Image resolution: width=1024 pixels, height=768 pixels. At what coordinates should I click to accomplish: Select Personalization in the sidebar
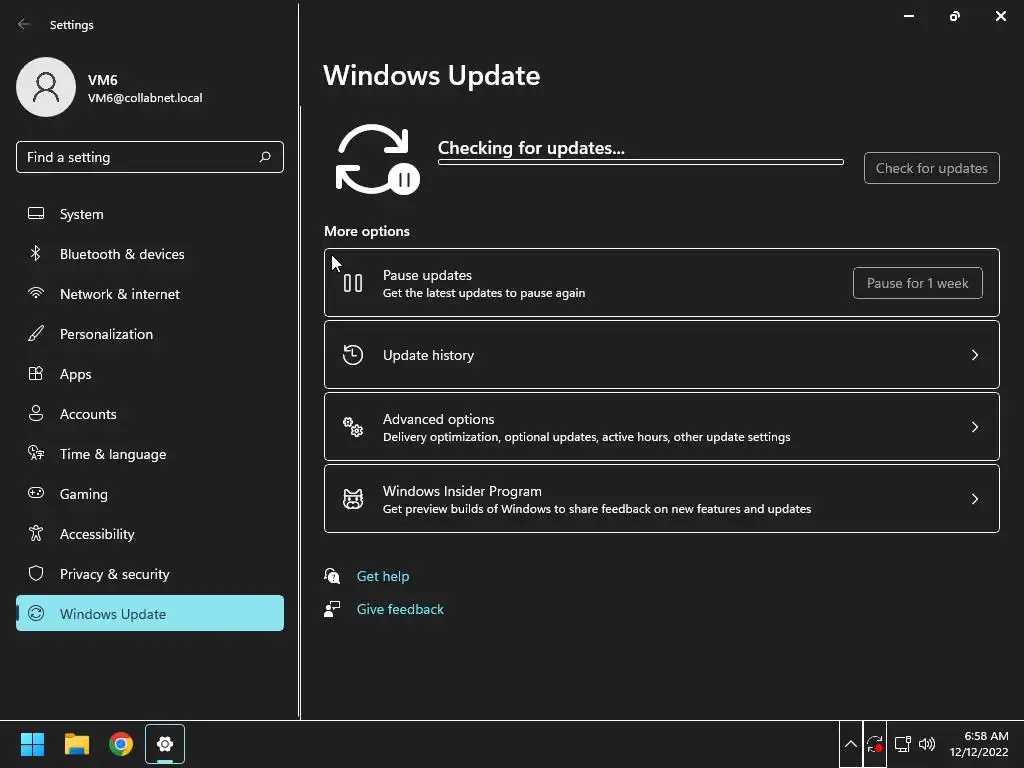tap(150, 333)
